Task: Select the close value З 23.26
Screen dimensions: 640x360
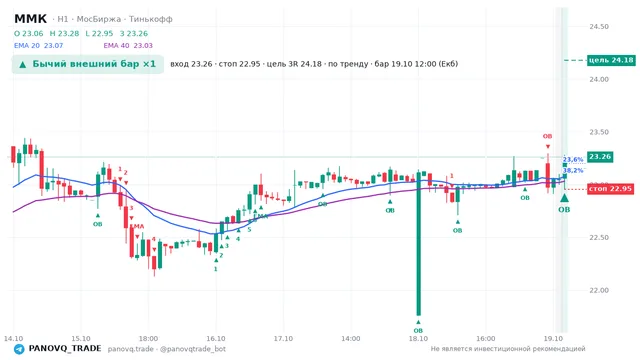Action: tap(134, 33)
